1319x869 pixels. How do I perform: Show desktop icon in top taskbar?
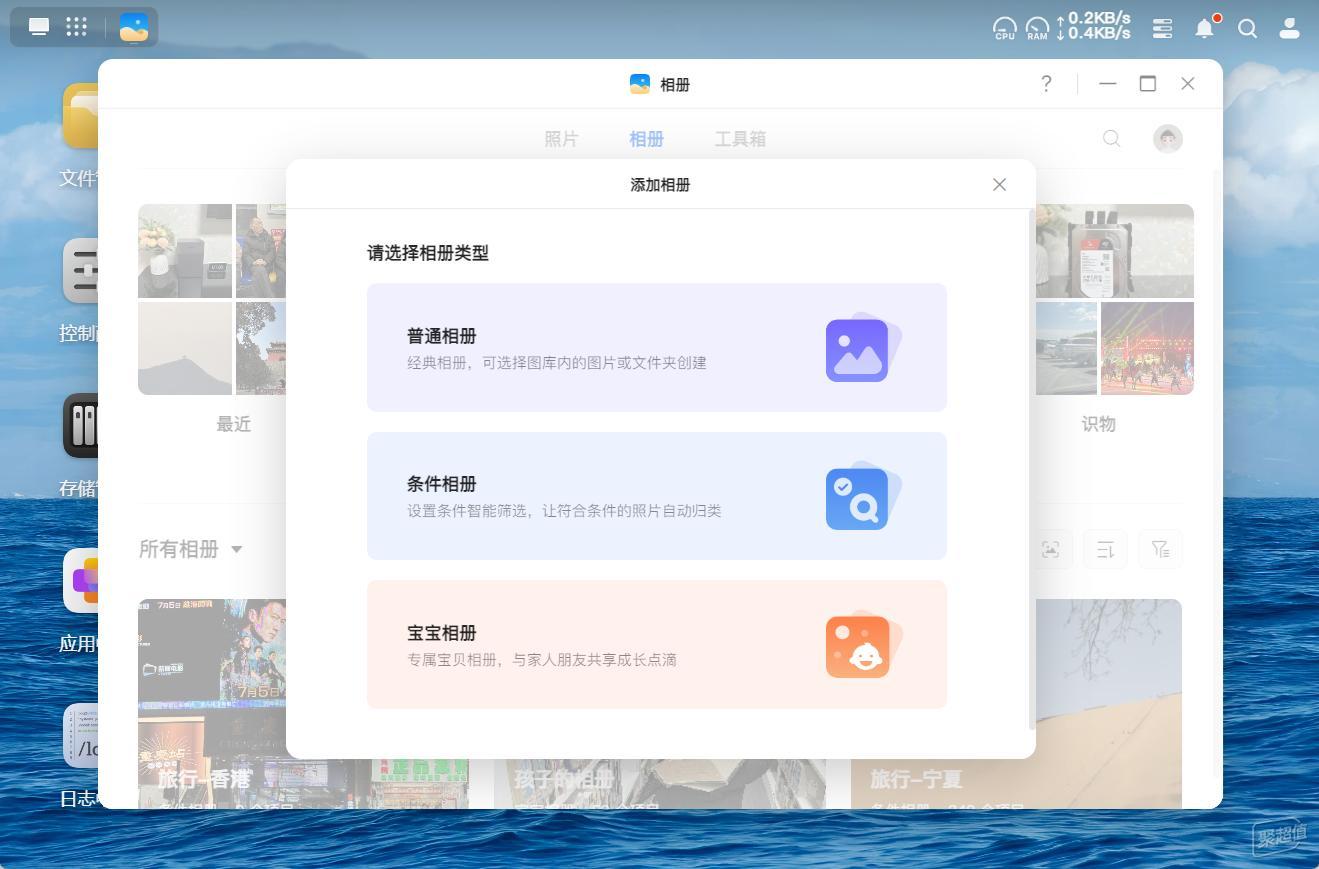click(39, 27)
